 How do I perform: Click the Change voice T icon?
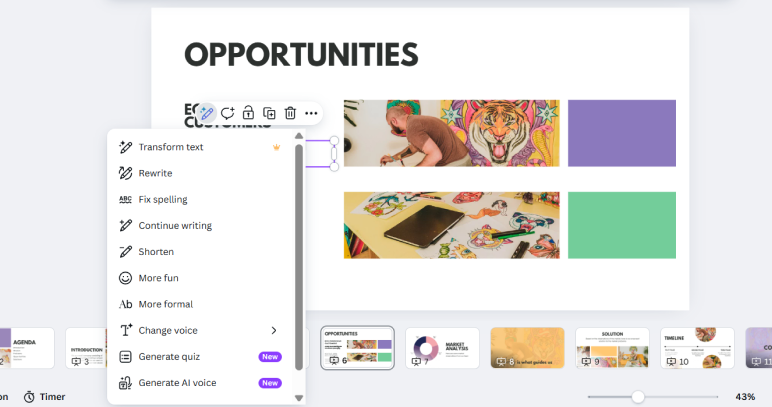coord(126,330)
